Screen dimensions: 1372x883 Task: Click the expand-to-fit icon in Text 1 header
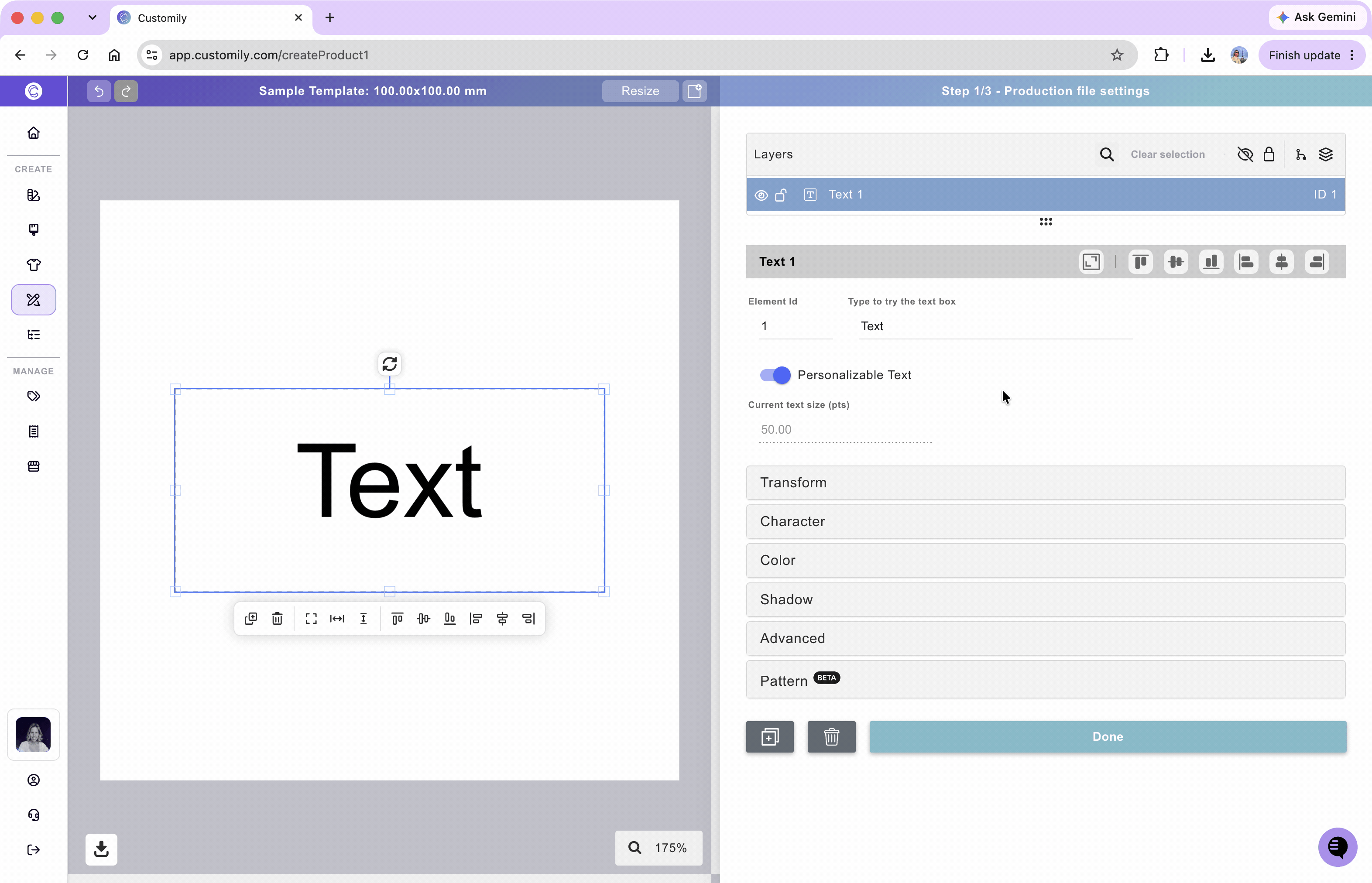(x=1091, y=262)
